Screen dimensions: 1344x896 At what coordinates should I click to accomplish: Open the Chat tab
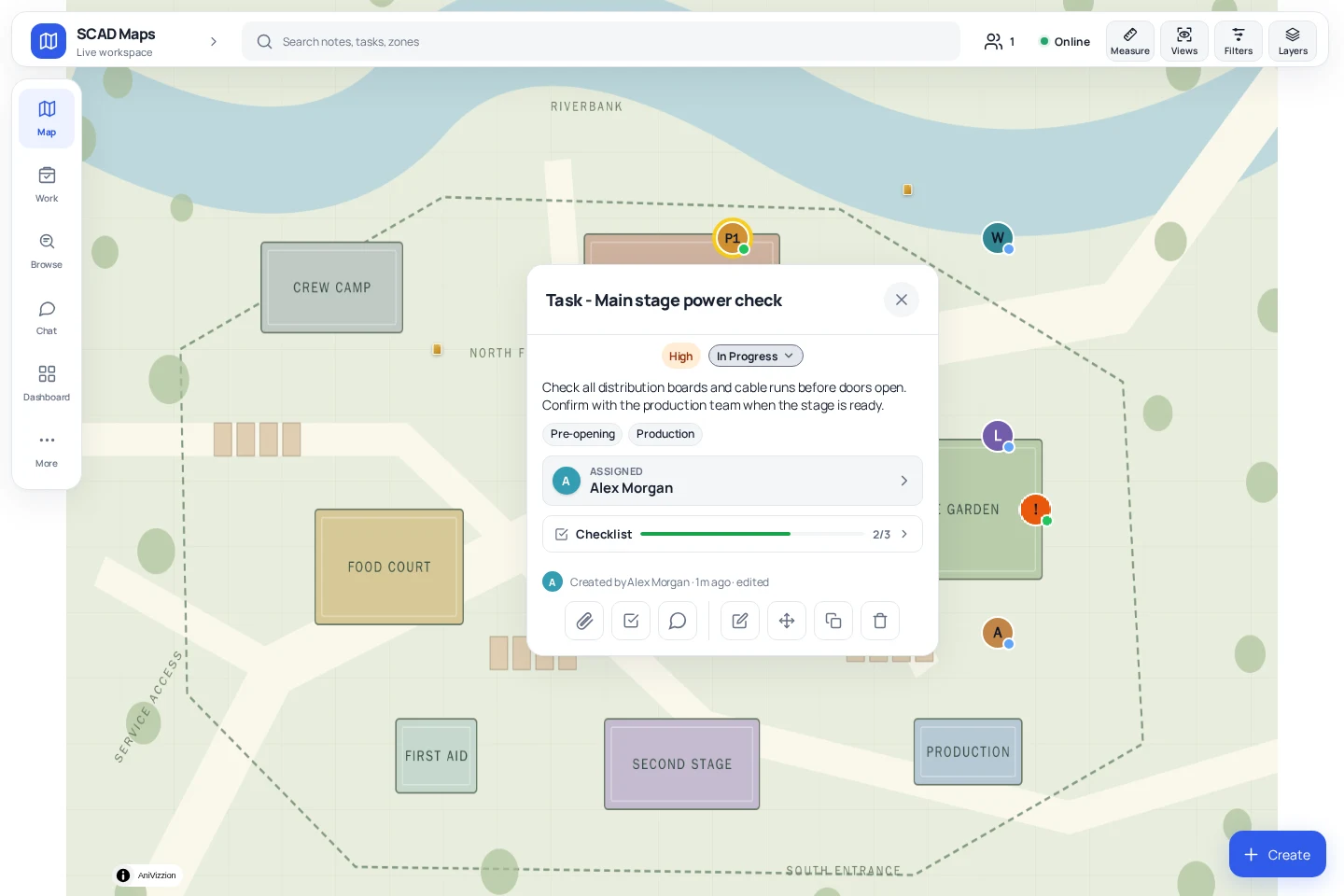point(47,317)
